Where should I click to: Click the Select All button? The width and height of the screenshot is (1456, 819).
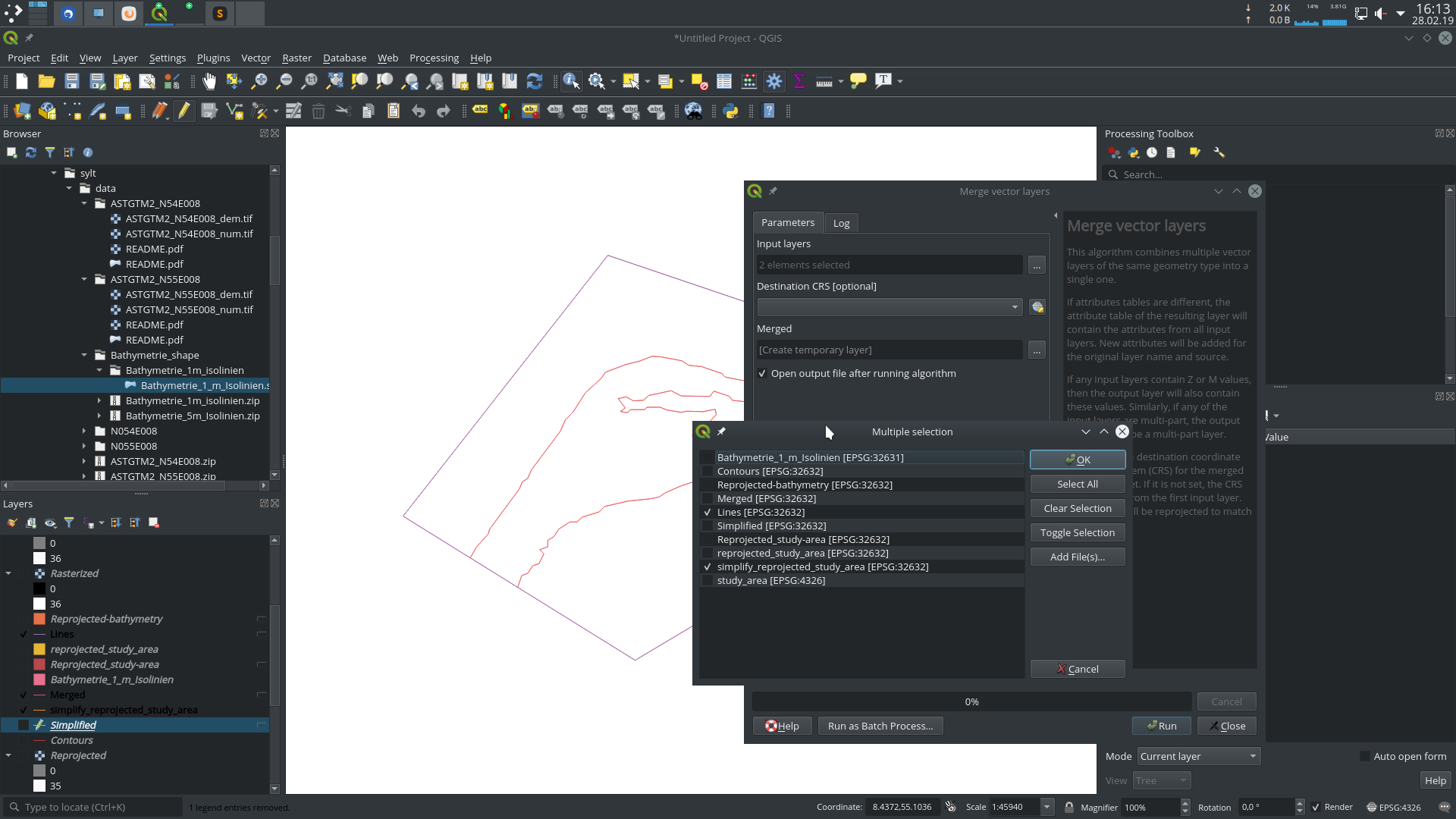click(1077, 483)
